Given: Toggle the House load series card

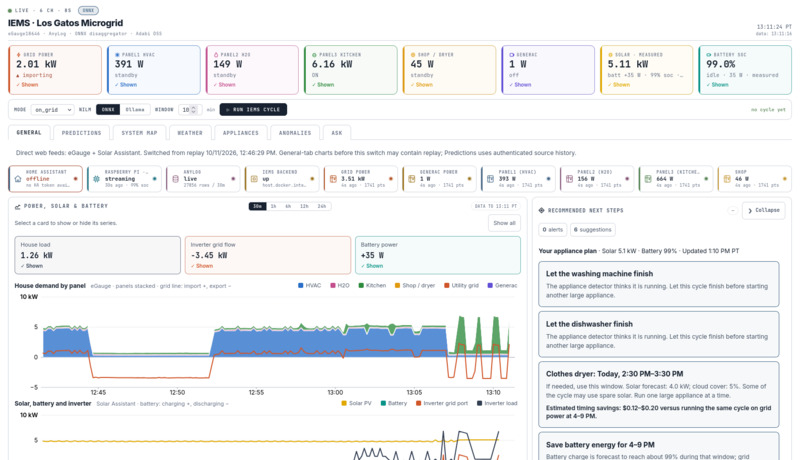Looking at the screenshot, I should click(x=98, y=255).
